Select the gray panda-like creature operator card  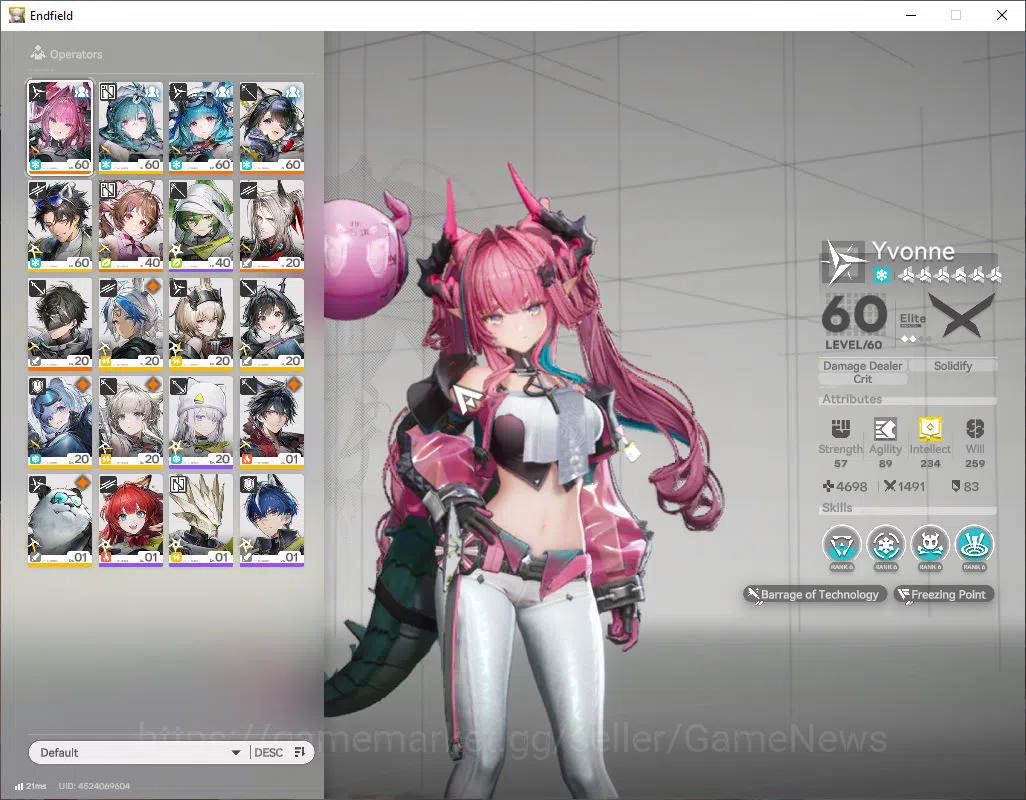pos(60,520)
